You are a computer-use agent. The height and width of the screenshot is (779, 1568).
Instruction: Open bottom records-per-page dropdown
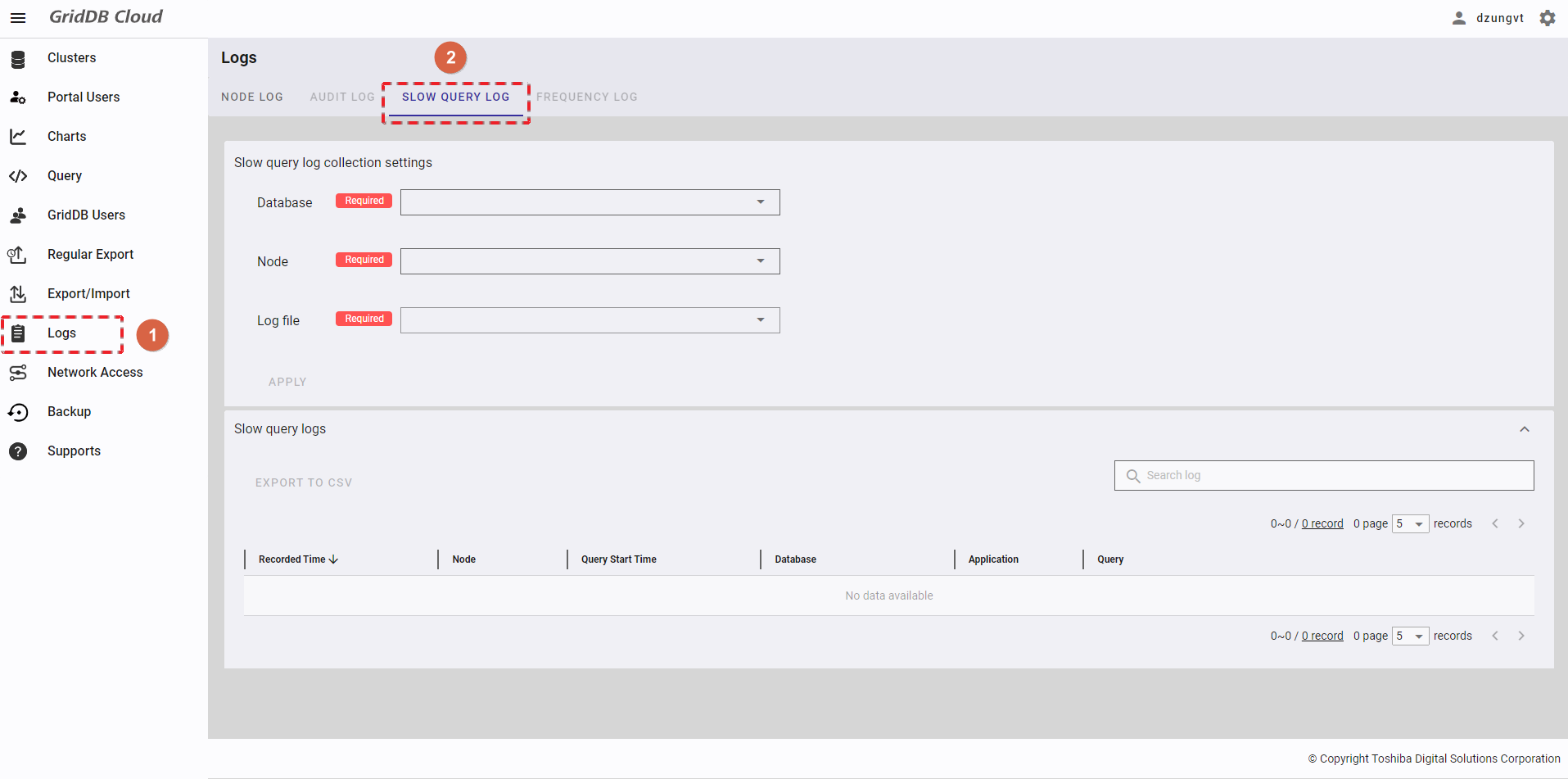(1410, 636)
